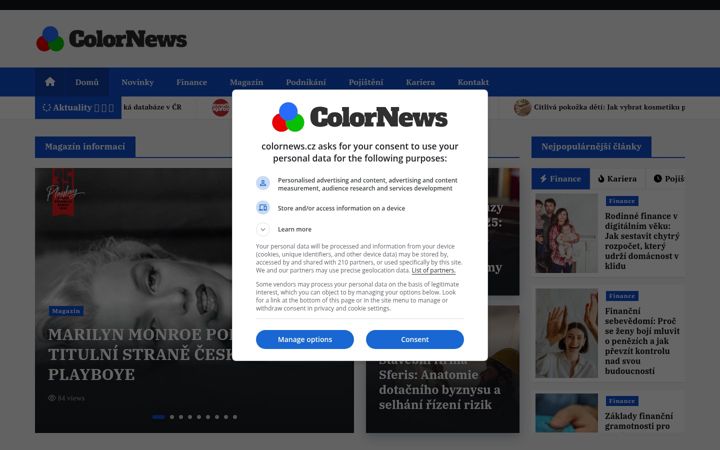720x450 pixels.
Task: Open the Finanční sebevědomí article link
Action: [642, 341]
